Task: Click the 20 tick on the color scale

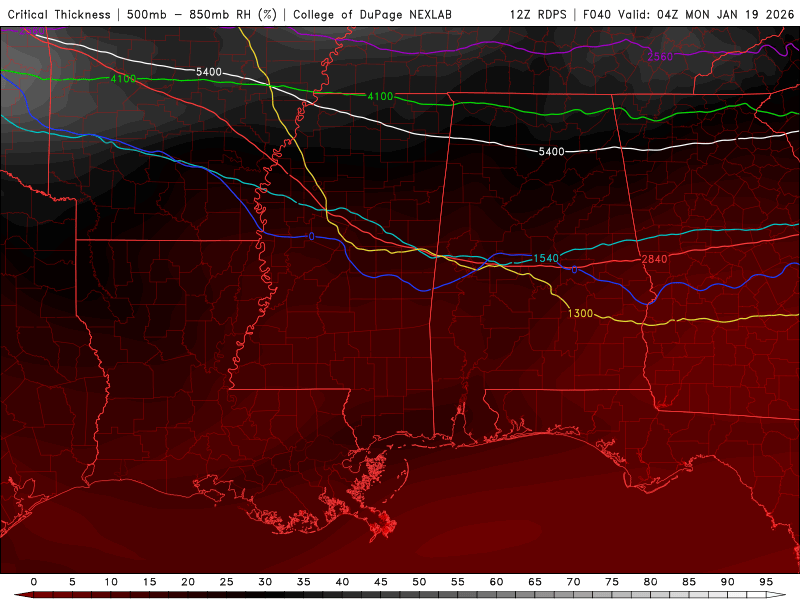Action: pos(188,582)
